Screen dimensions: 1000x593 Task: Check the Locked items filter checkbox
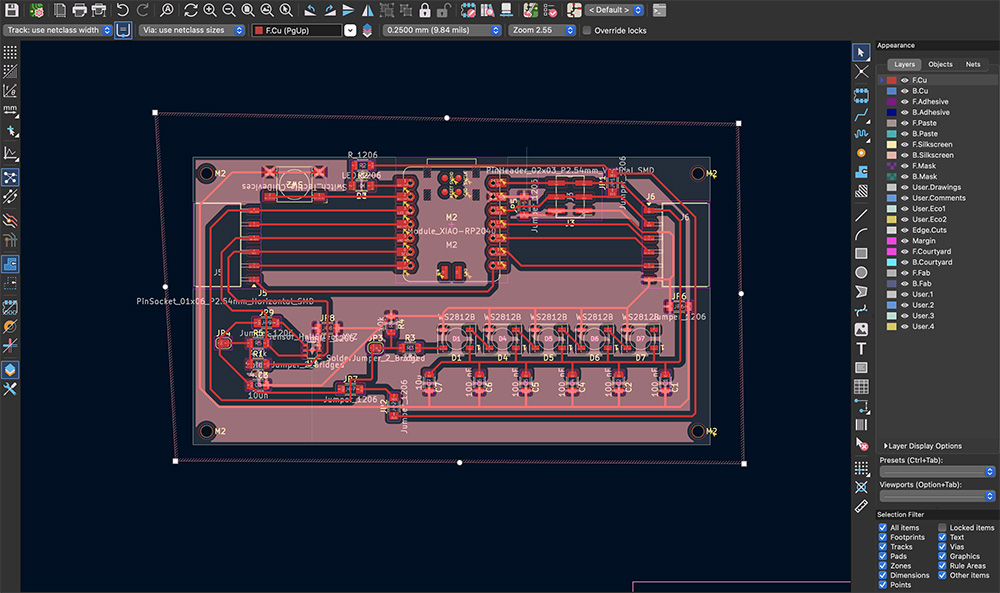coord(942,527)
